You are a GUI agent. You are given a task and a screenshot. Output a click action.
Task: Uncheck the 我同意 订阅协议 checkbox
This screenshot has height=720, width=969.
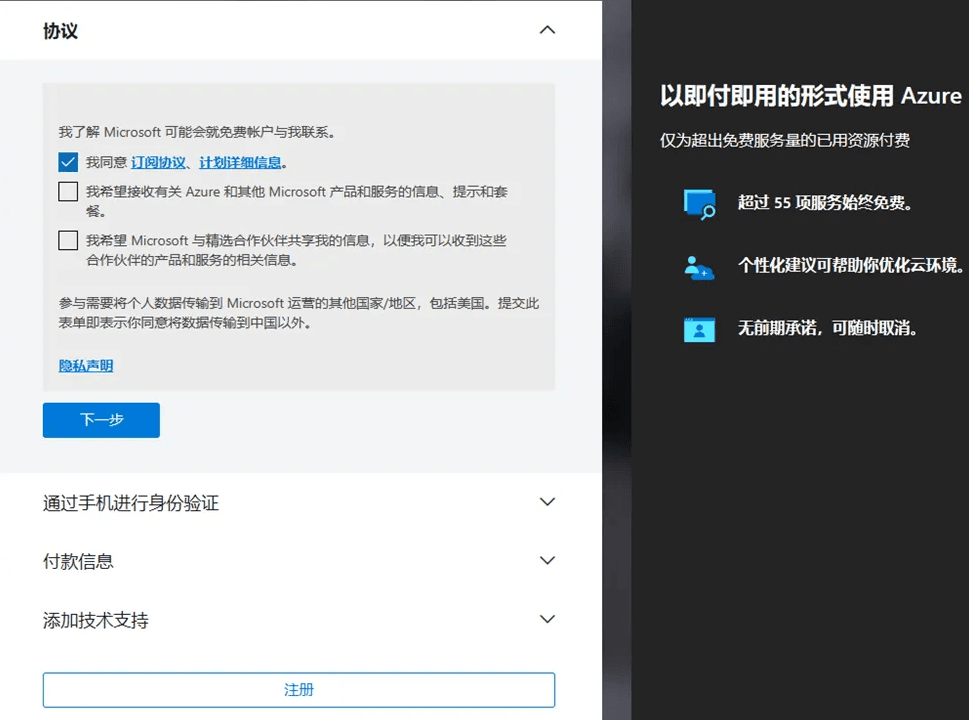click(x=68, y=162)
